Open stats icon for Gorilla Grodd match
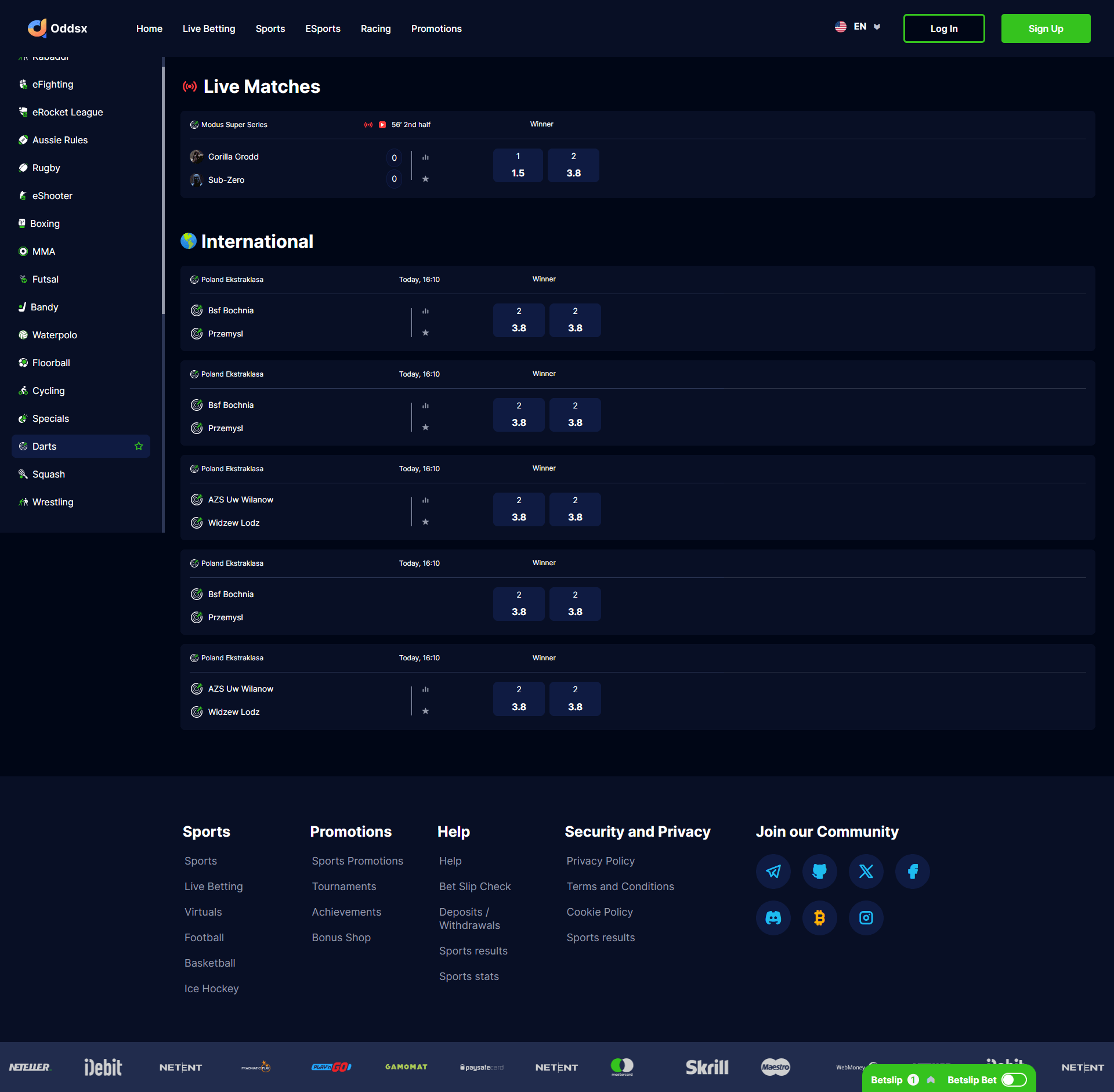Viewport: 1114px width, 1092px height. [425, 157]
